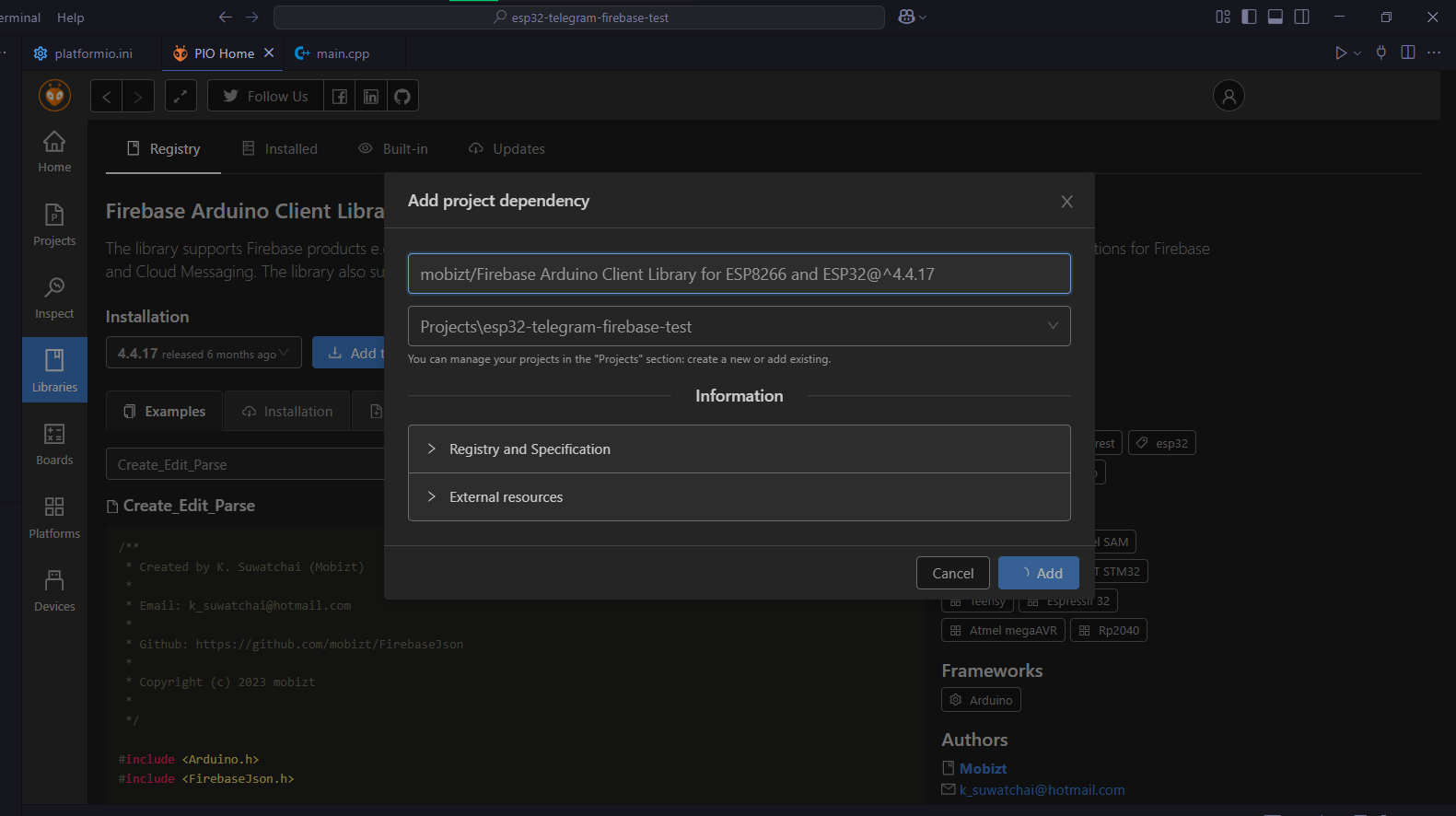Open the PIO account profile icon
Image resolution: width=1456 pixels, height=816 pixels.
coord(1229,96)
